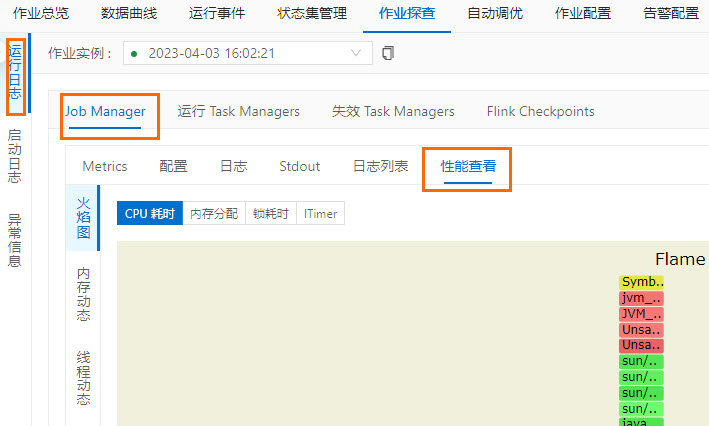The height and width of the screenshot is (426, 709).
Task: Open the Job Manager tab
Action: point(105,111)
